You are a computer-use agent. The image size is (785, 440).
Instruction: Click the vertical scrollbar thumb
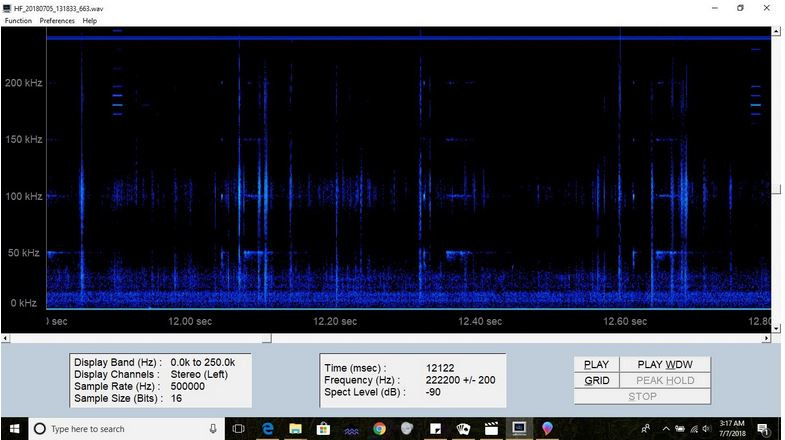tap(776, 189)
